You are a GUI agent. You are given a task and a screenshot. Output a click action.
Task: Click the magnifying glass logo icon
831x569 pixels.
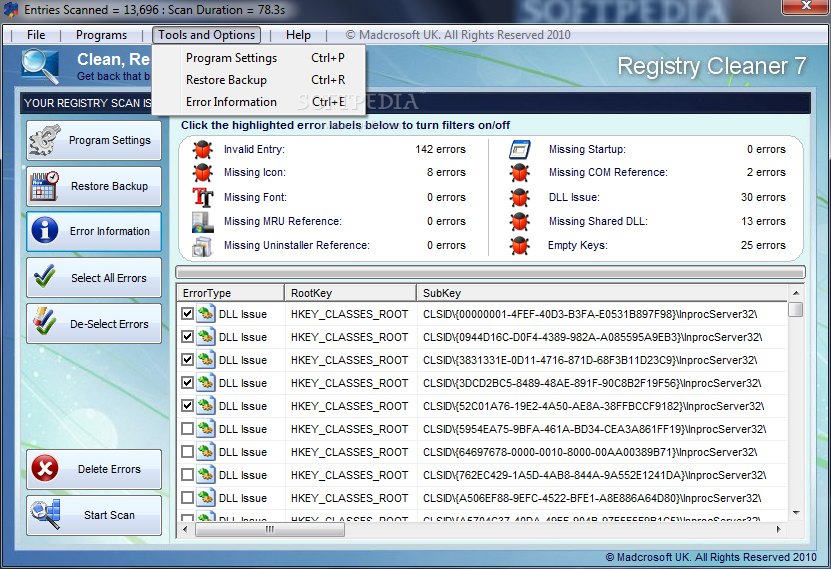tap(40, 66)
